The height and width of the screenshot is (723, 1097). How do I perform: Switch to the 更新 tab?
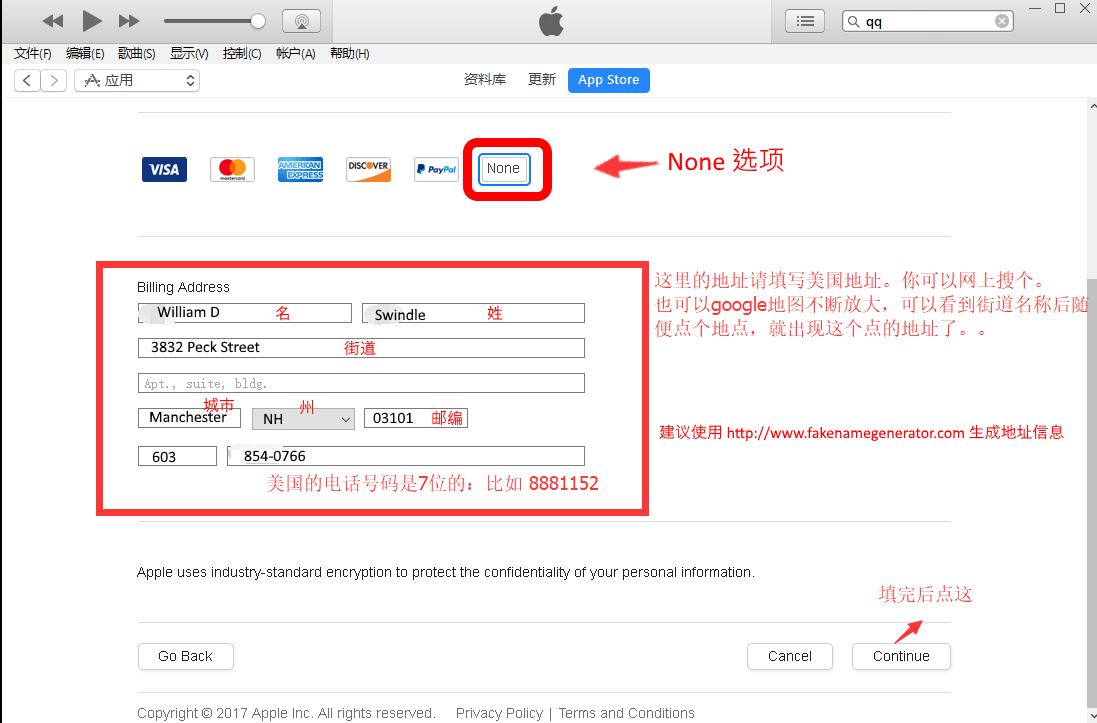click(542, 80)
